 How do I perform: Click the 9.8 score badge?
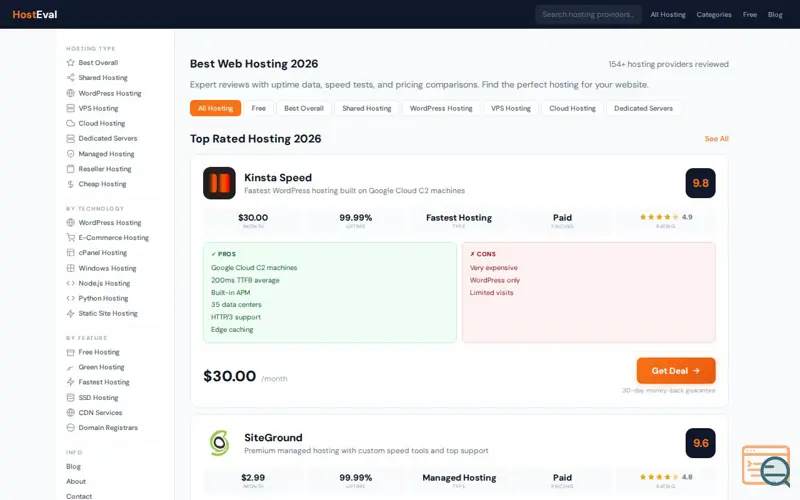point(700,183)
